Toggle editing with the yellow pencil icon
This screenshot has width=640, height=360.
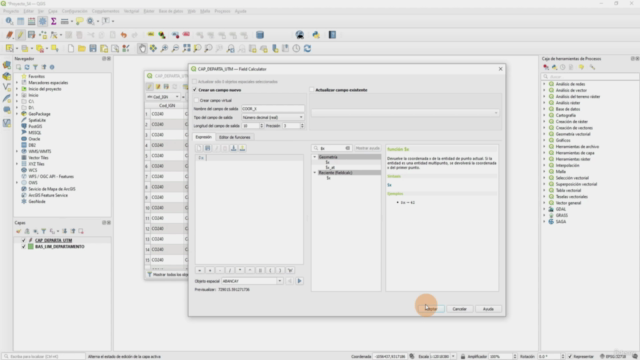pos(20,35)
